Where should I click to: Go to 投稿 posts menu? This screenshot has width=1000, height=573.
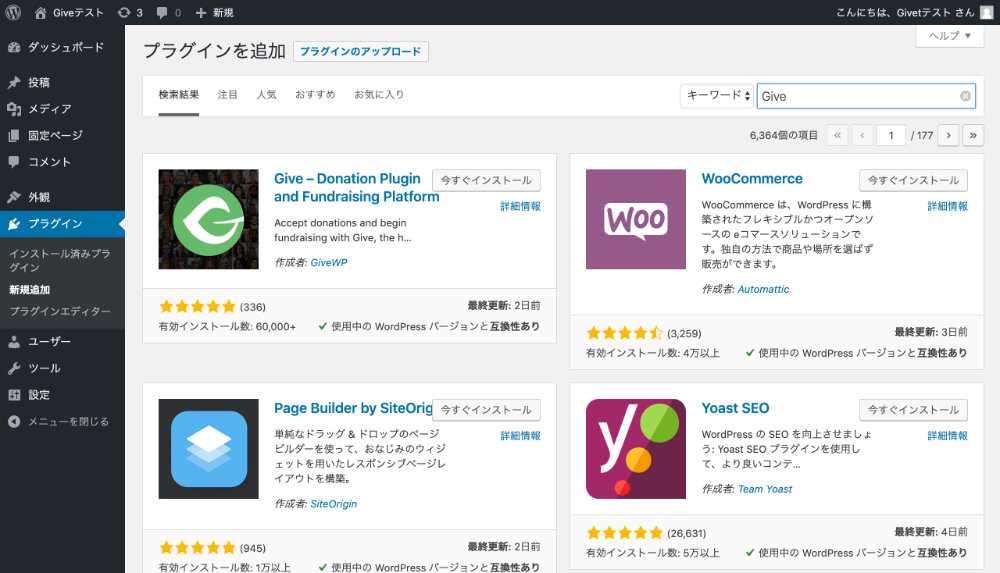62,82
